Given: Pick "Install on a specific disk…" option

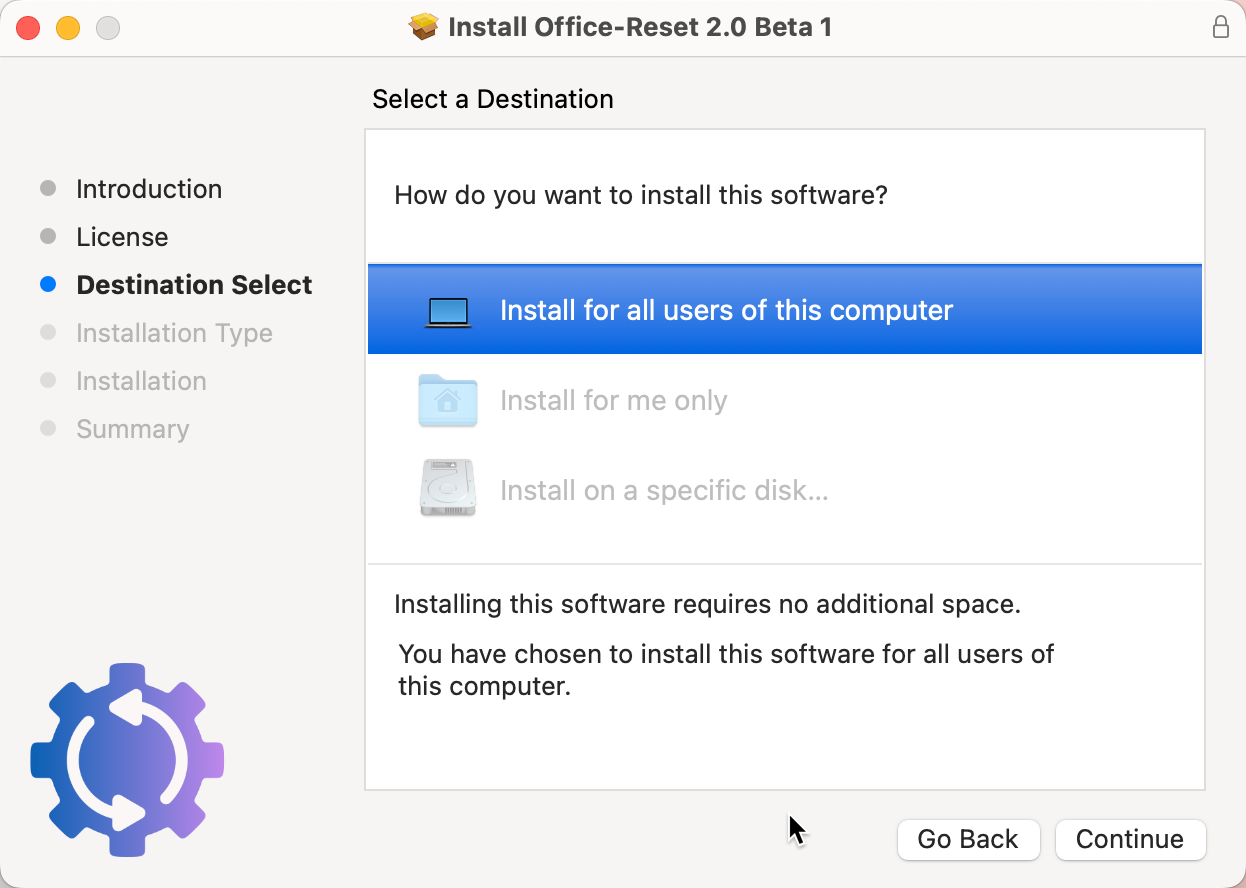Looking at the screenshot, I should coord(664,491).
